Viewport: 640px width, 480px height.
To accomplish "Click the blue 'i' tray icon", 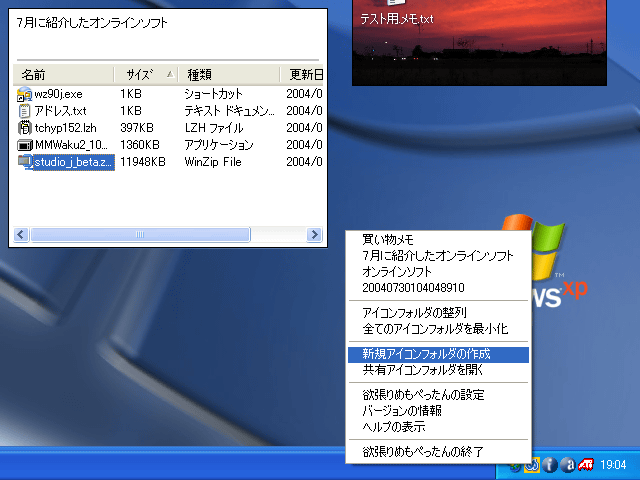I will pos(550,464).
